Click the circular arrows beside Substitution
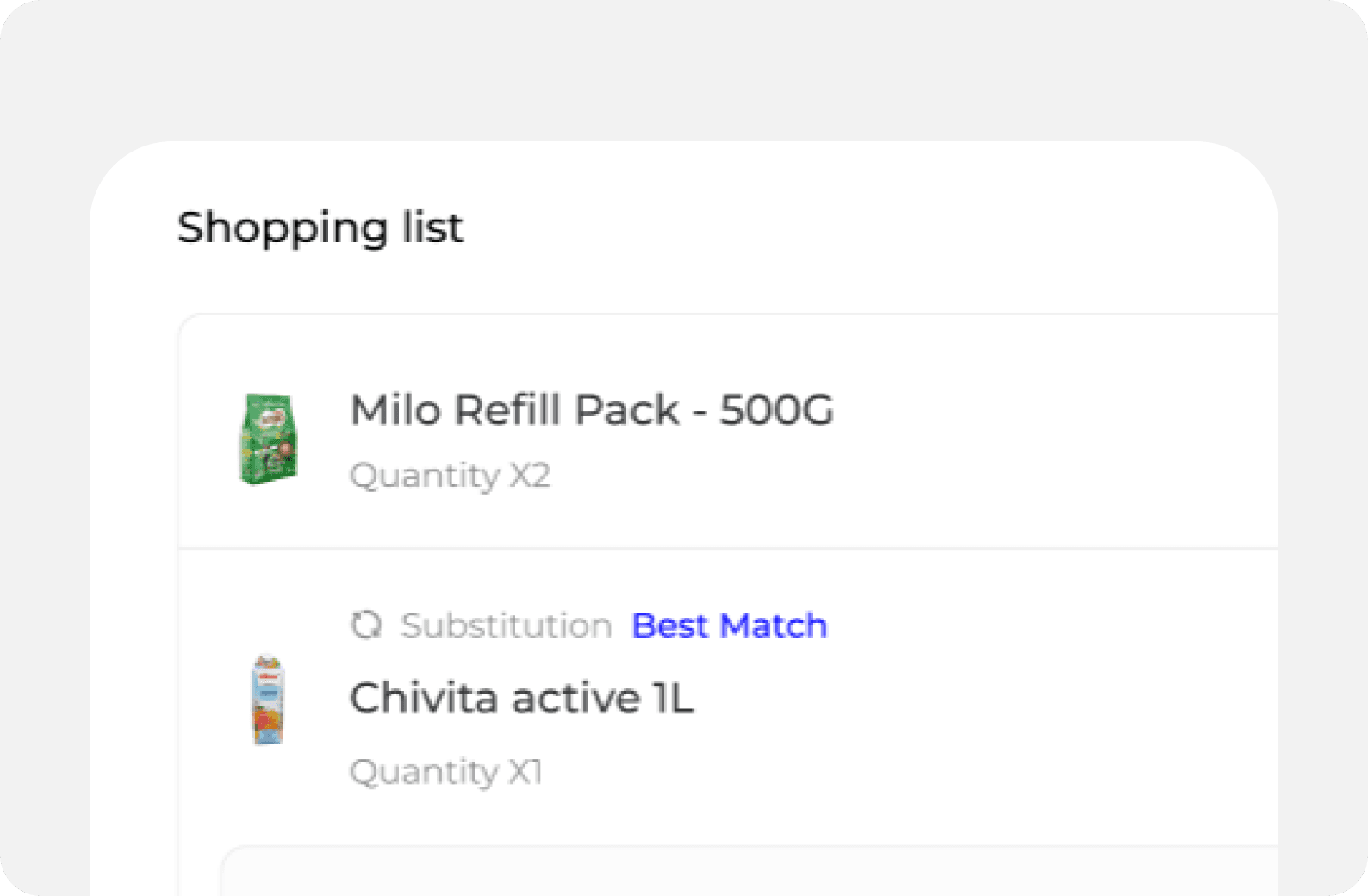Image resolution: width=1368 pixels, height=896 pixels. [x=366, y=625]
